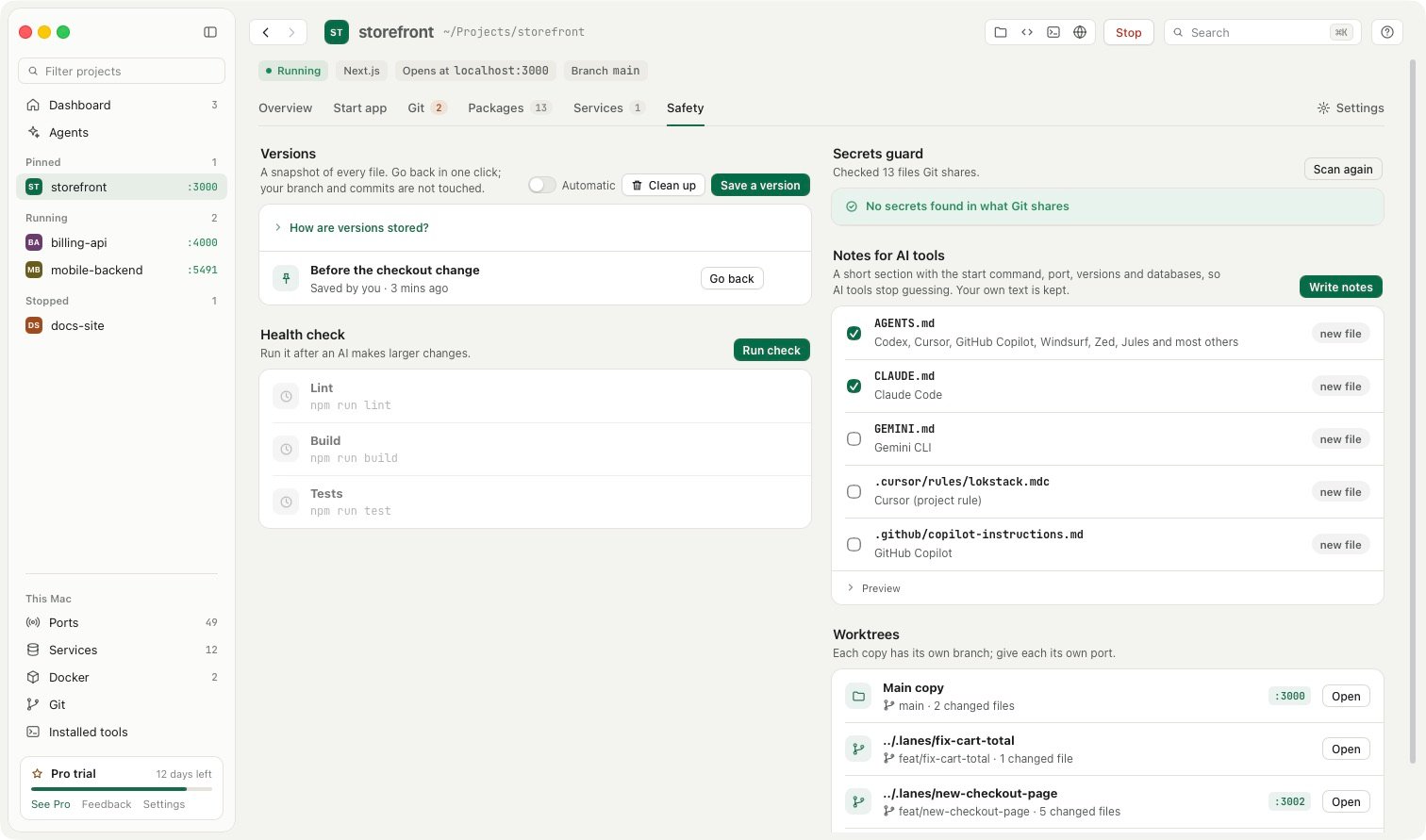Click the ST storefront project badge in header
The image size is (1426, 840).
click(336, 32)
